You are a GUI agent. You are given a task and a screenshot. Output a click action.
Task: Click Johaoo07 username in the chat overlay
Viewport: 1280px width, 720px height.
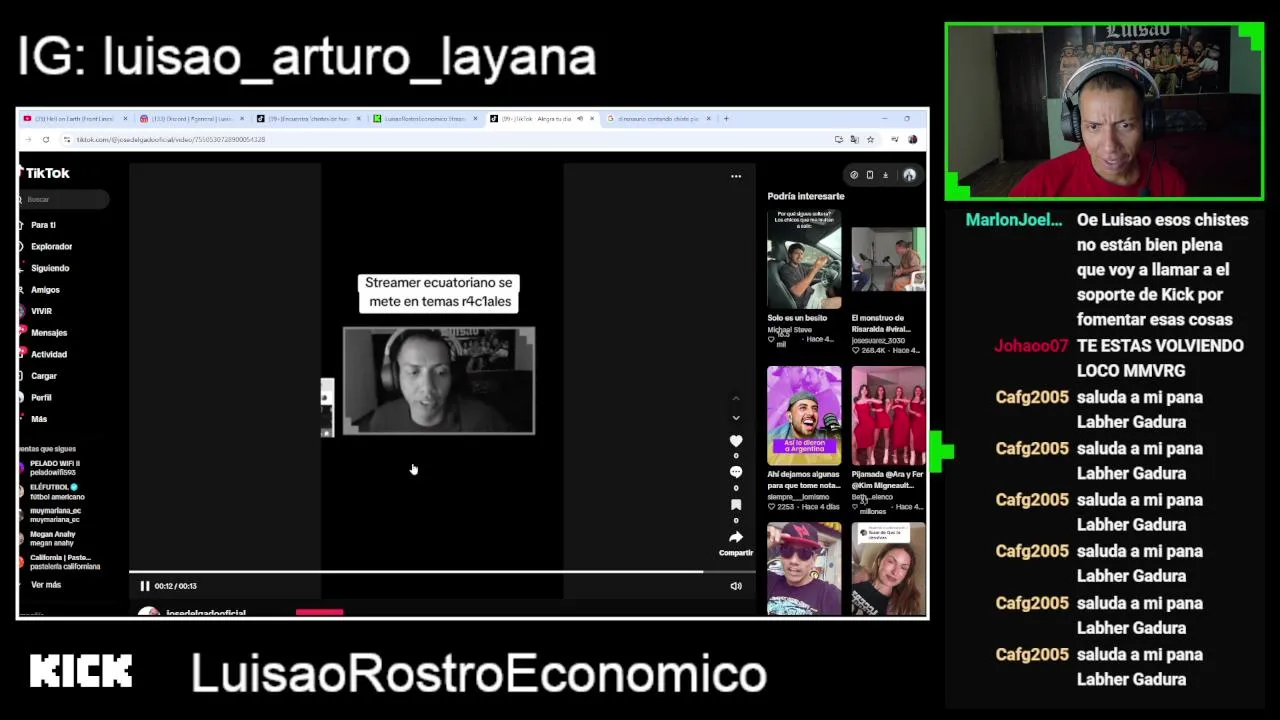click(1031, 346)
